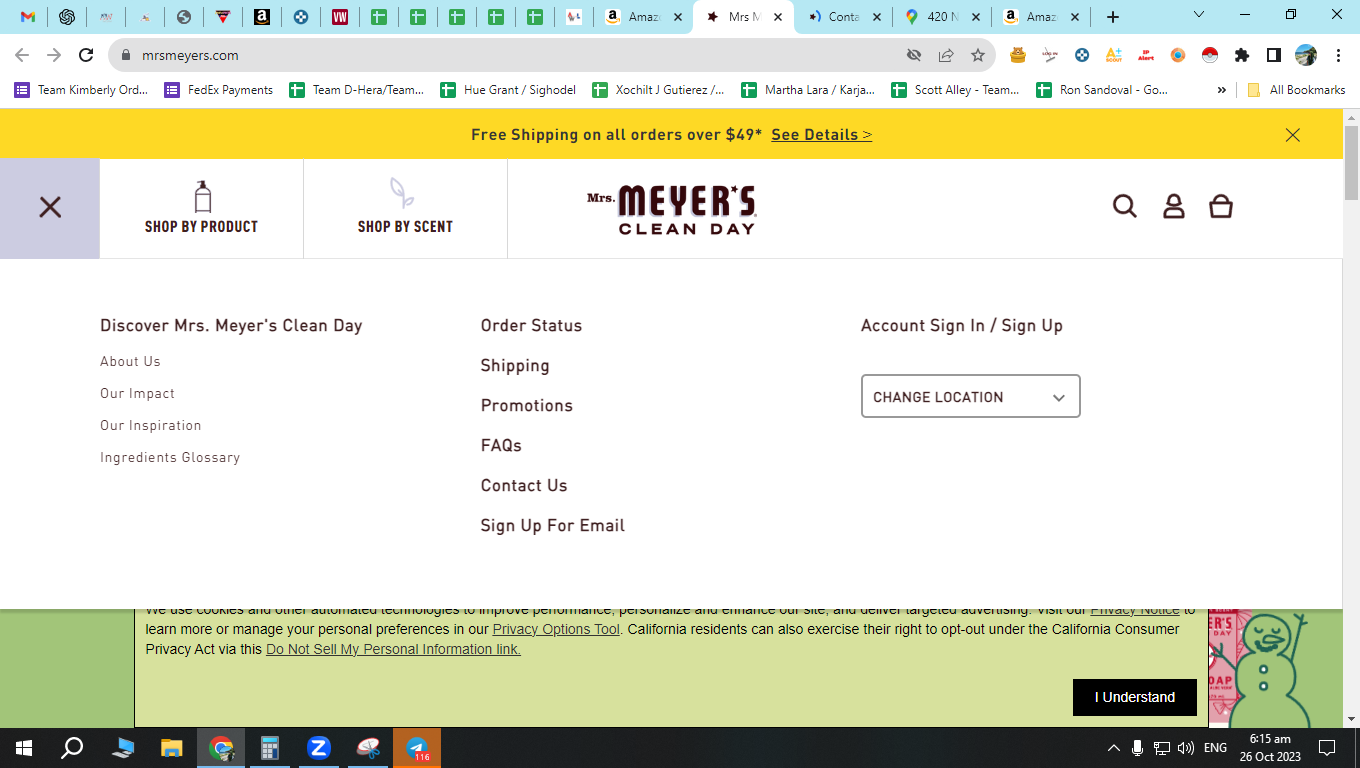The image size is (1360, 768).
Task: Open a new browser tab
Action: pyautogui.click(x=1113, y=17)
